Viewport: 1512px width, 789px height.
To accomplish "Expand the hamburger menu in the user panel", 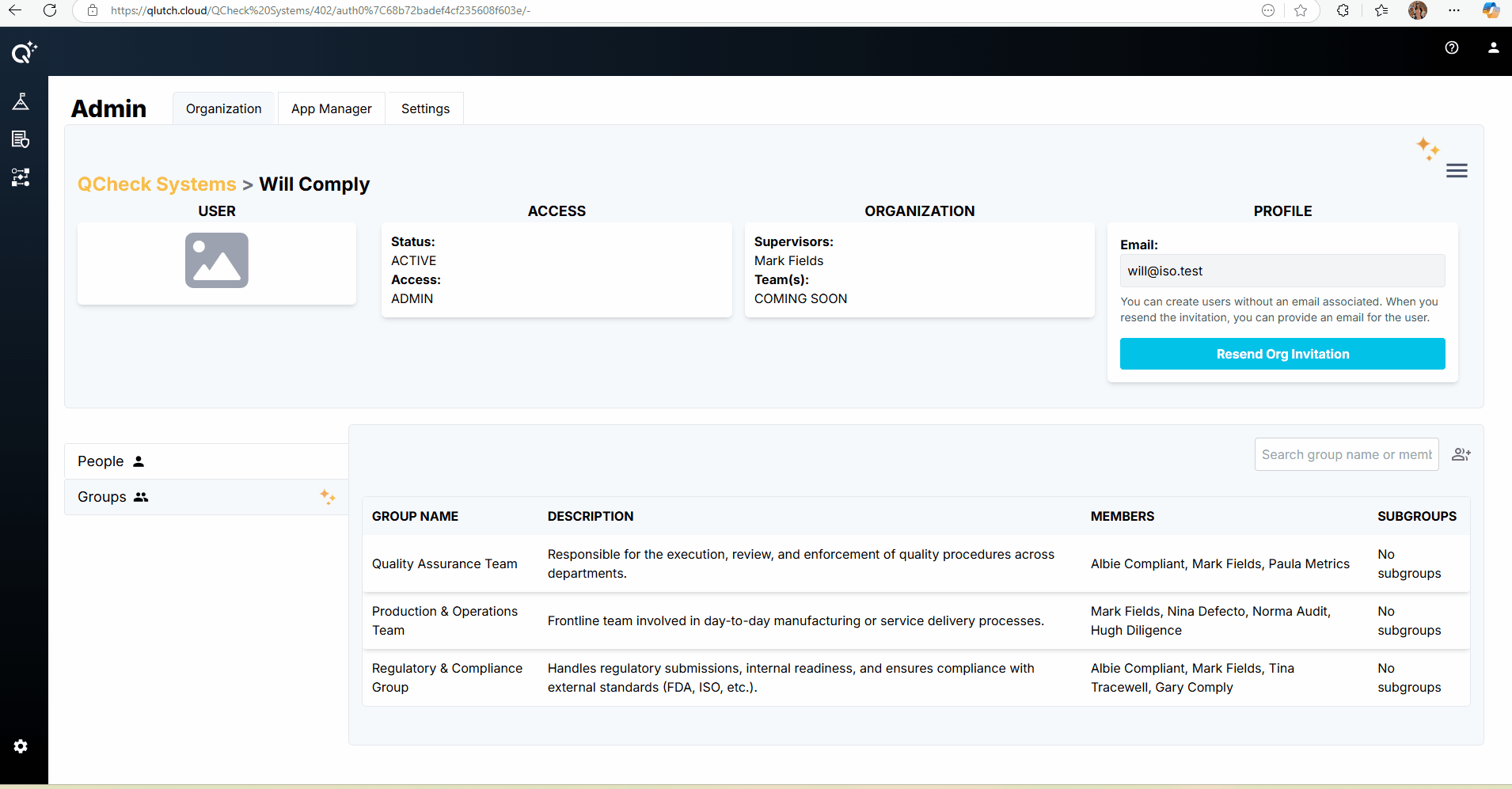I will point(1457,171).
